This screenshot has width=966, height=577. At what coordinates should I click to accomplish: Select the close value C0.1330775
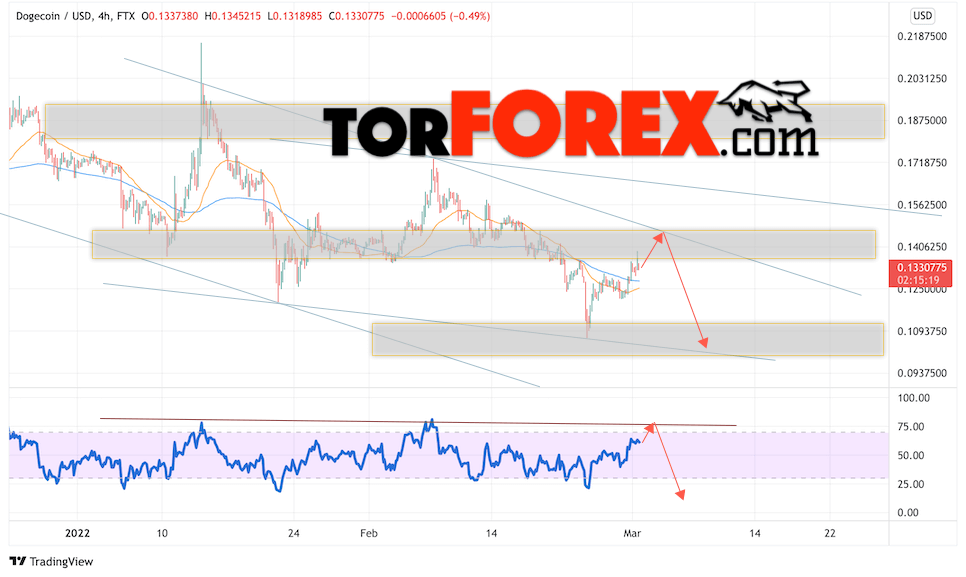click(x=356, y=17)
